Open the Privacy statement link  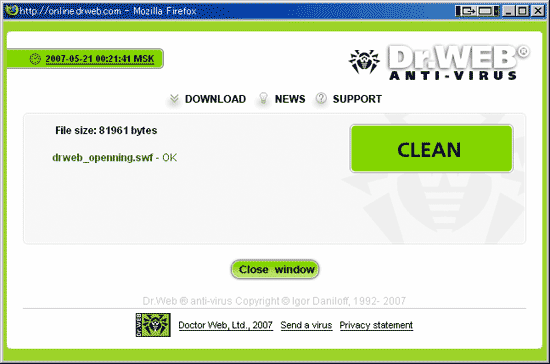coord(376,325)
